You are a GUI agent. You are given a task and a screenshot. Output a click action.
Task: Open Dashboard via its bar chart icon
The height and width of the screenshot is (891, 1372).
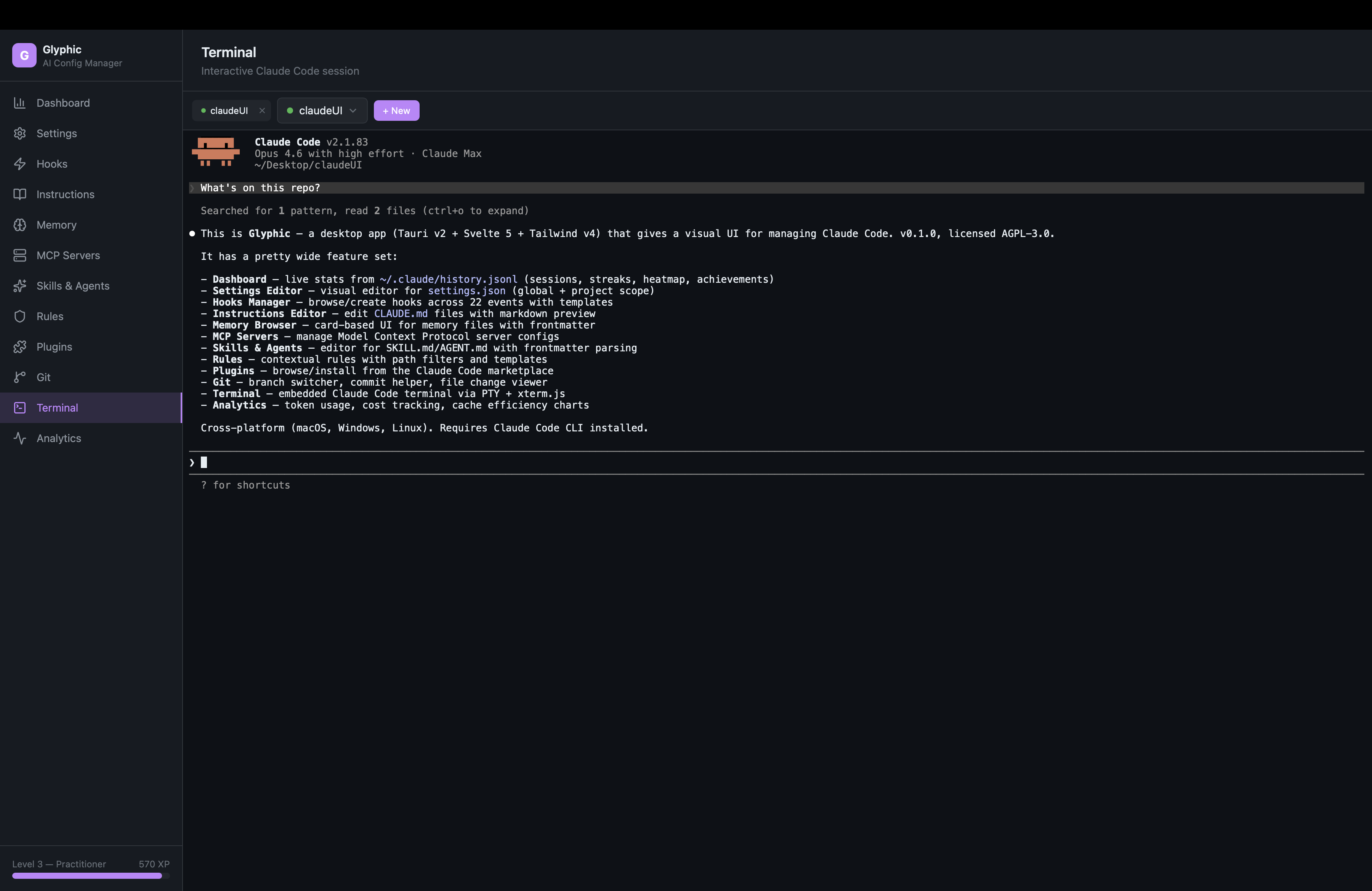point(19,103)
